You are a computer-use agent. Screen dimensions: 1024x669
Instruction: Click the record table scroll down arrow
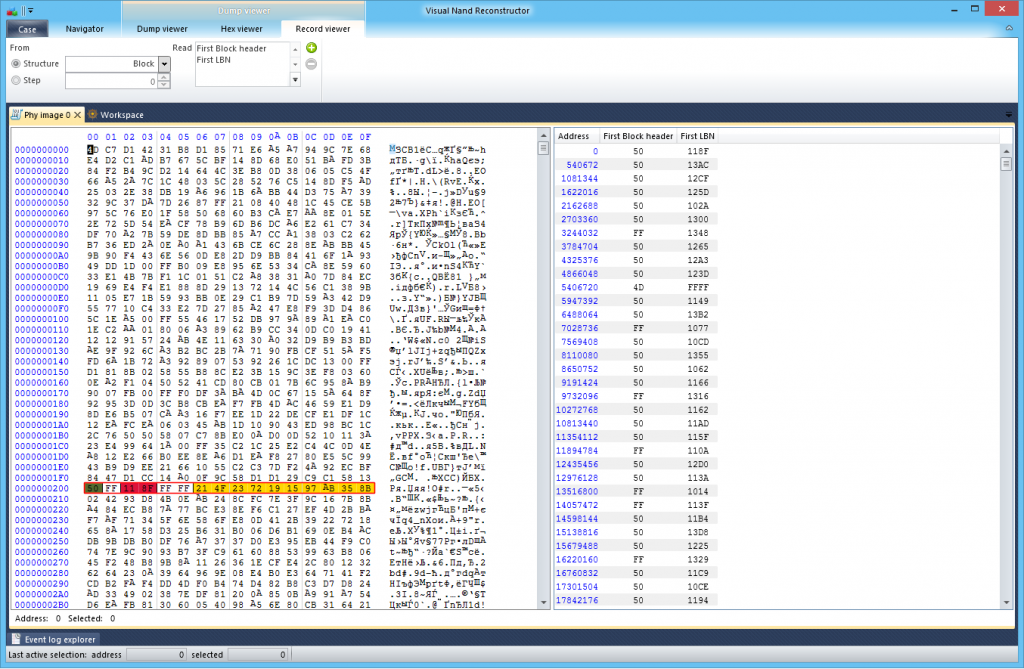(x=1006, y=602)
